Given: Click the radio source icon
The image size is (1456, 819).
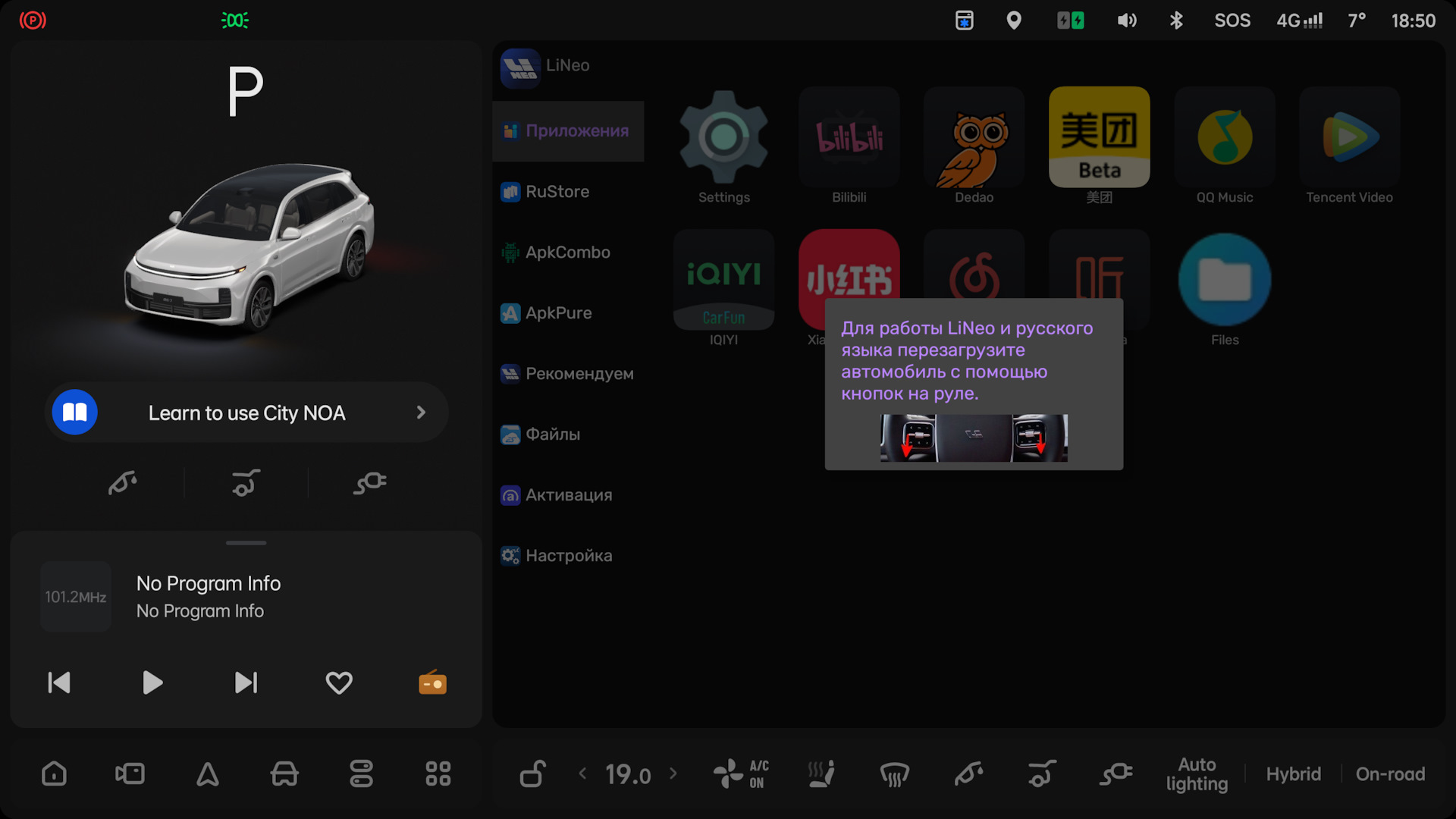Looking at the screenshot, I should pyautogui.click(x=432, y=682).
